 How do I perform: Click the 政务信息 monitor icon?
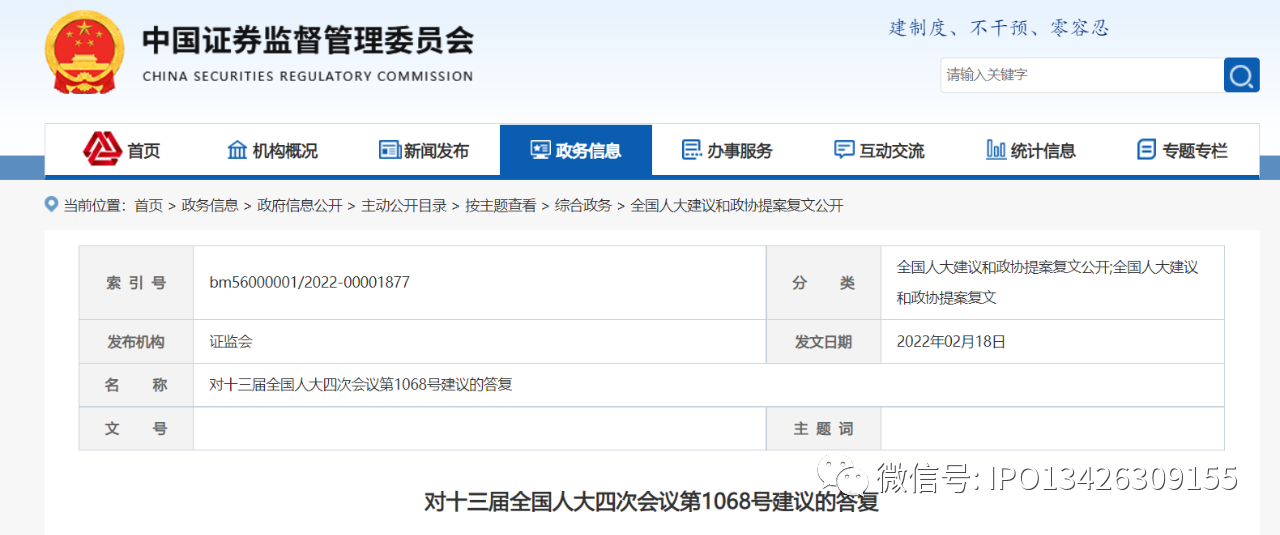pyautogui.click(x=540, y=150)
